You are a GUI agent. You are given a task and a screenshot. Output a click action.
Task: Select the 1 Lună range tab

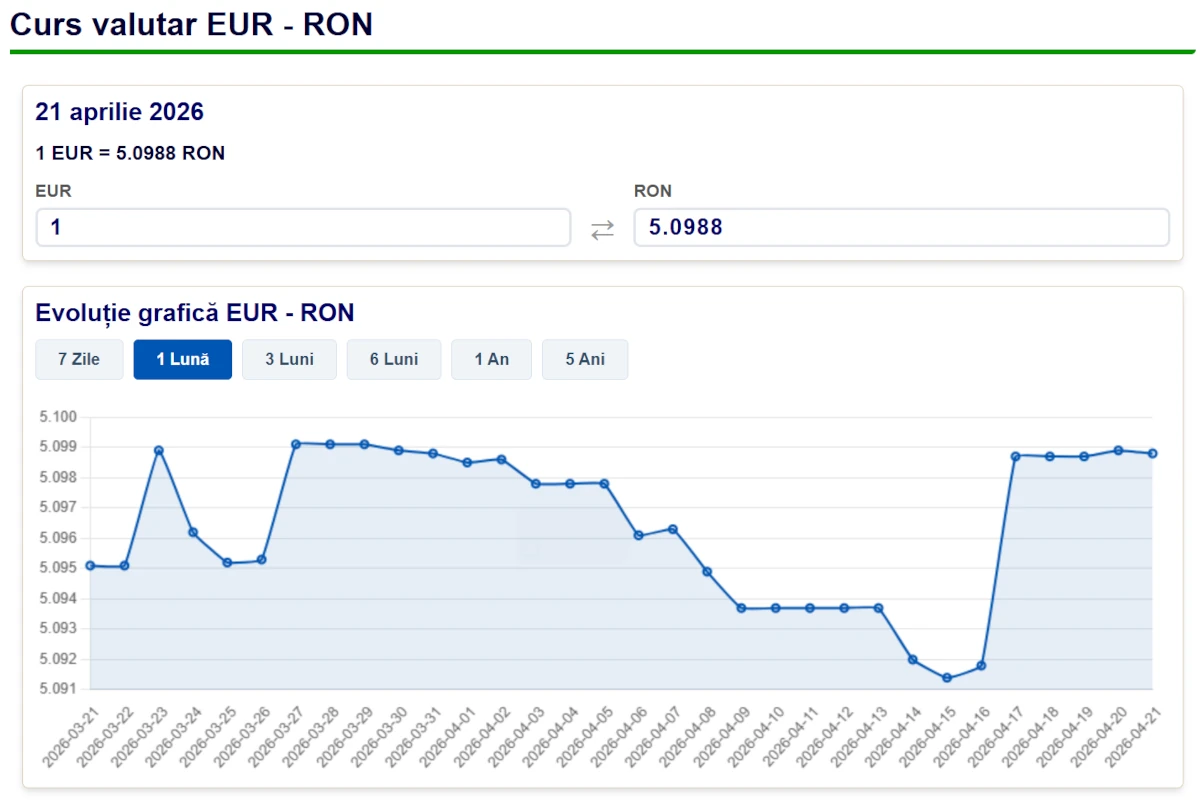[x=183, y=360]
